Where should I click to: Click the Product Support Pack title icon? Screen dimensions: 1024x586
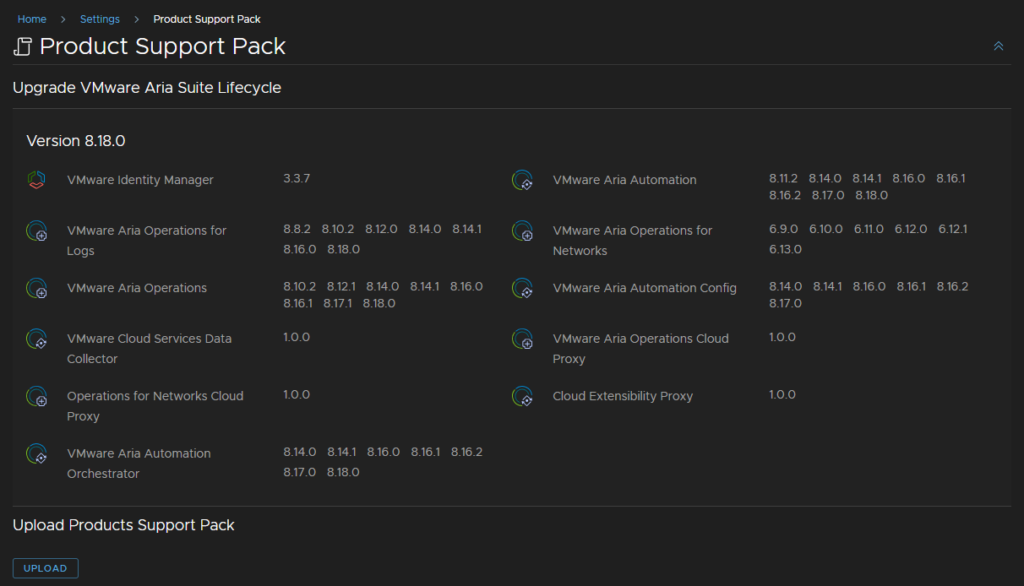(x=23, y=46)
